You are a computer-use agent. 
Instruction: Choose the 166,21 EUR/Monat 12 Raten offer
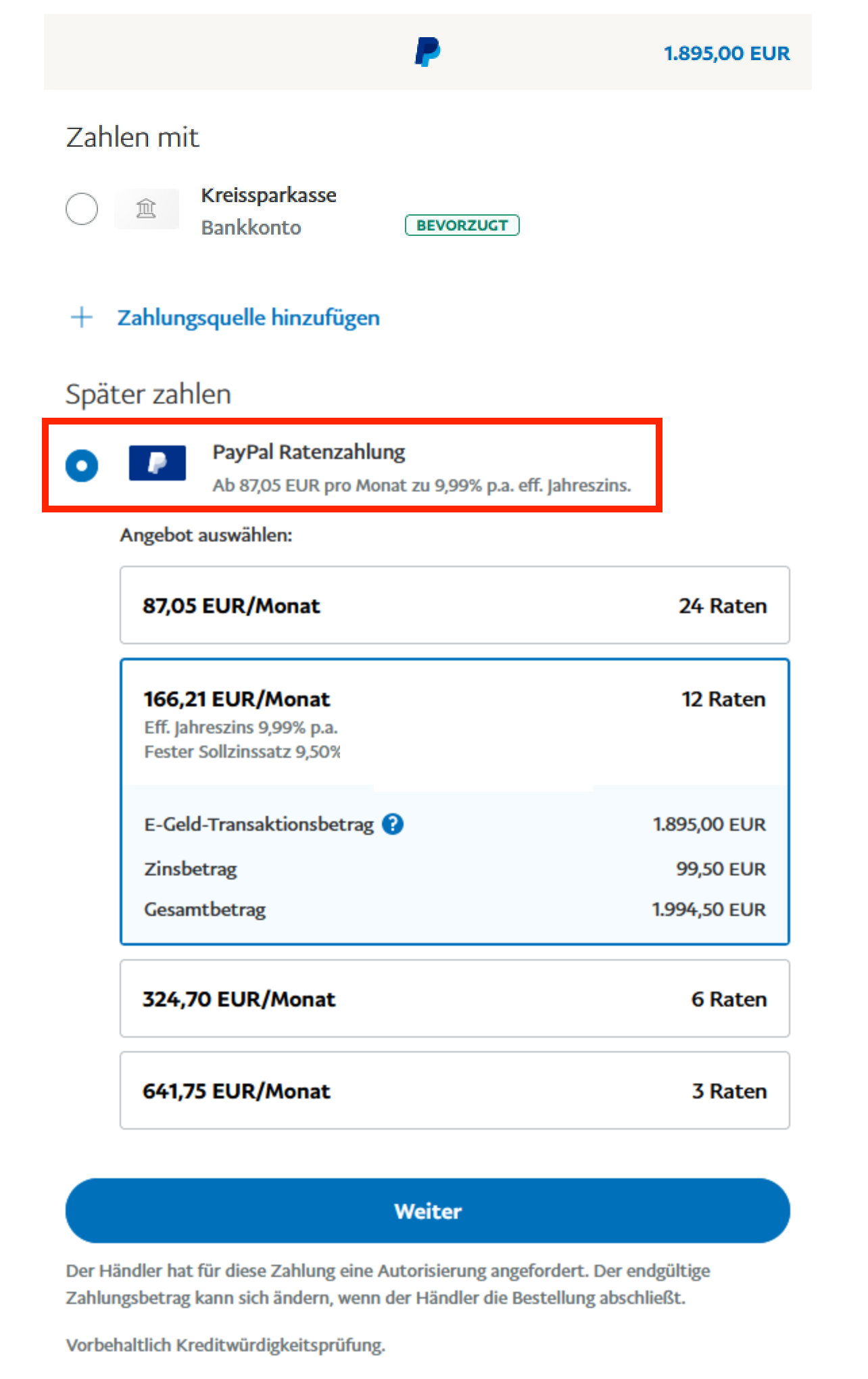(x=455, y=802)
